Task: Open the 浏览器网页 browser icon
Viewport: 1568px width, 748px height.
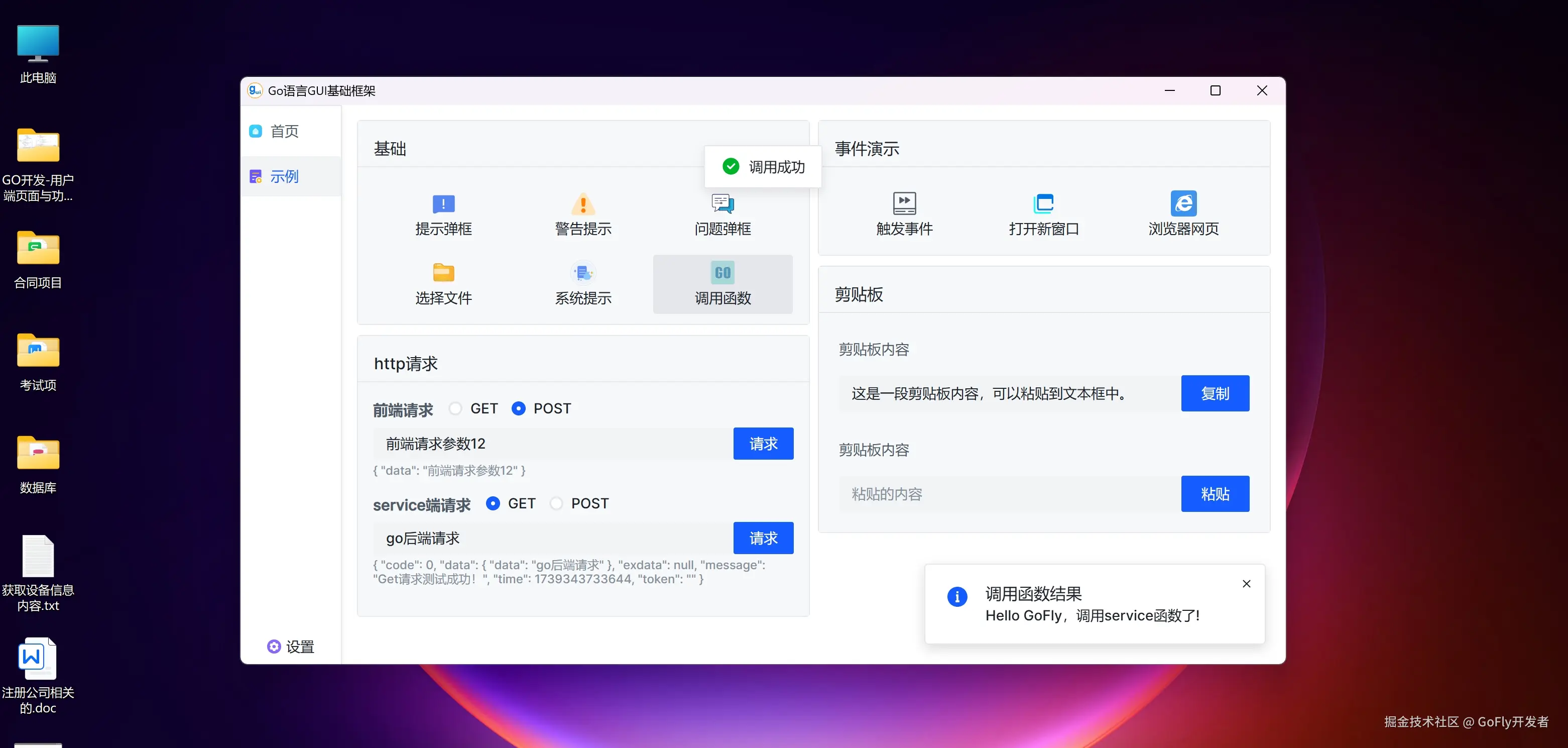Action: tap(1183, 203)
